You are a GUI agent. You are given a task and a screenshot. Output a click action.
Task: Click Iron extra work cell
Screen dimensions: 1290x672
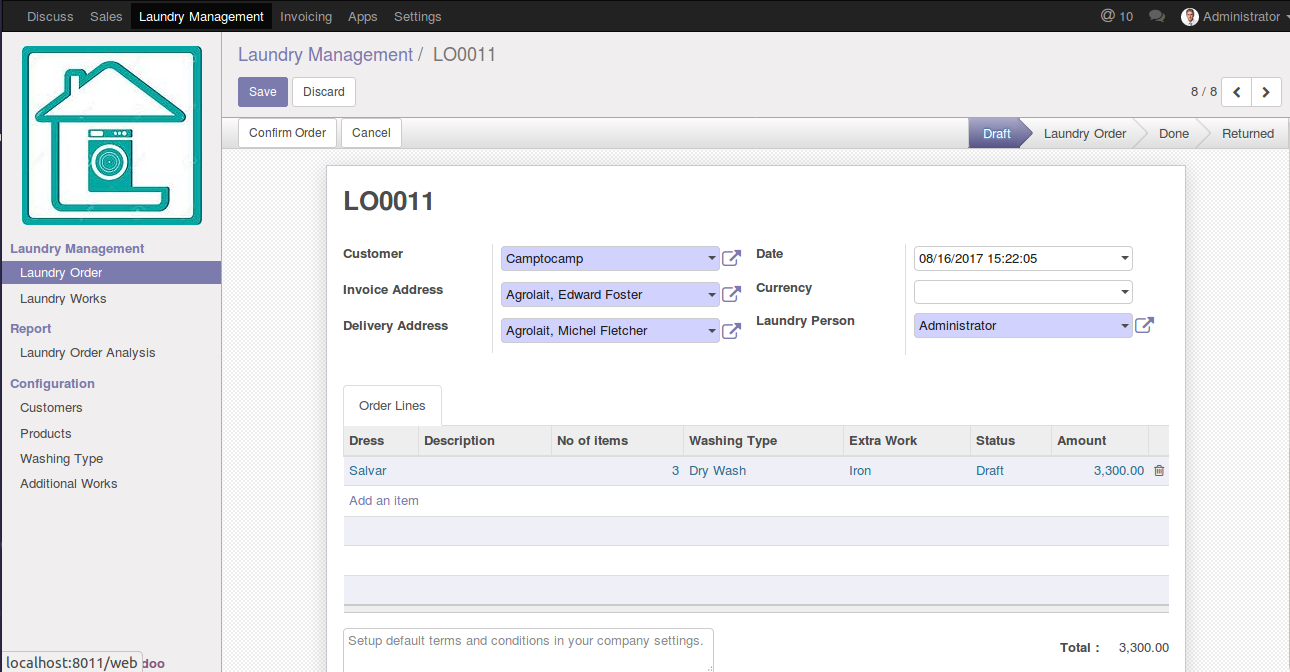907,470
